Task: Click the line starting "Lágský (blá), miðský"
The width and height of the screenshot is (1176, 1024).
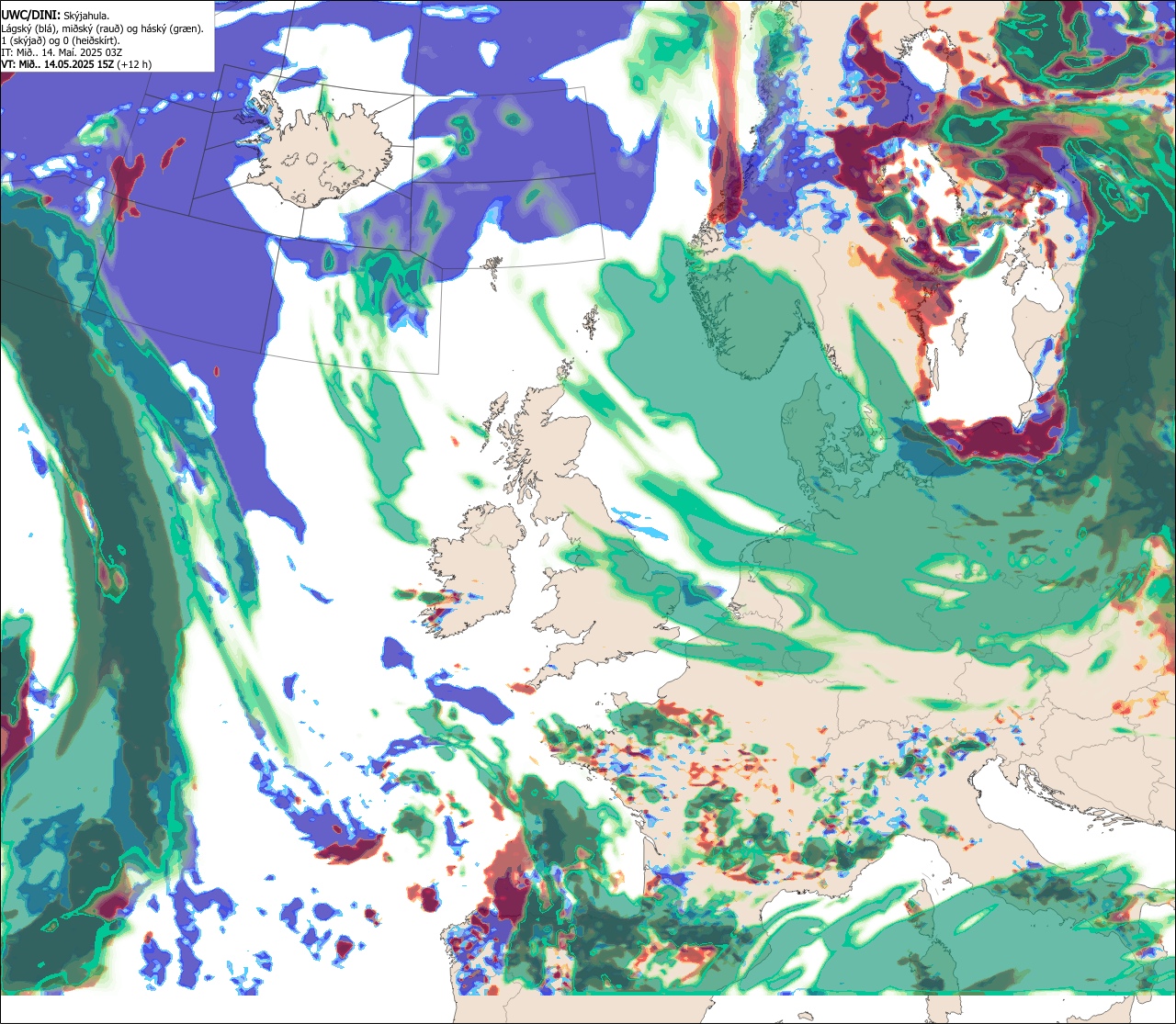Action: (103, 28)
